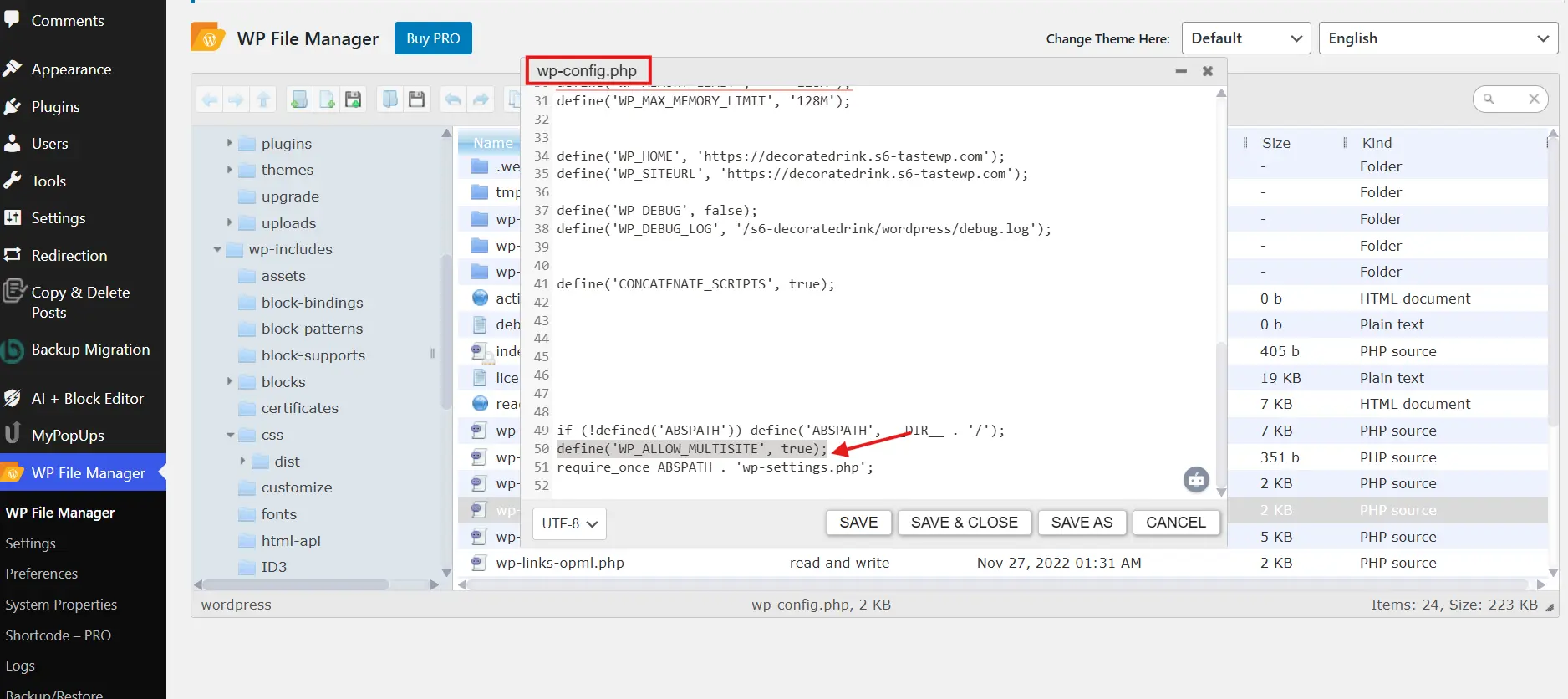
Task: Open System Properties submenu link
Action: click(x=60, y=605)
